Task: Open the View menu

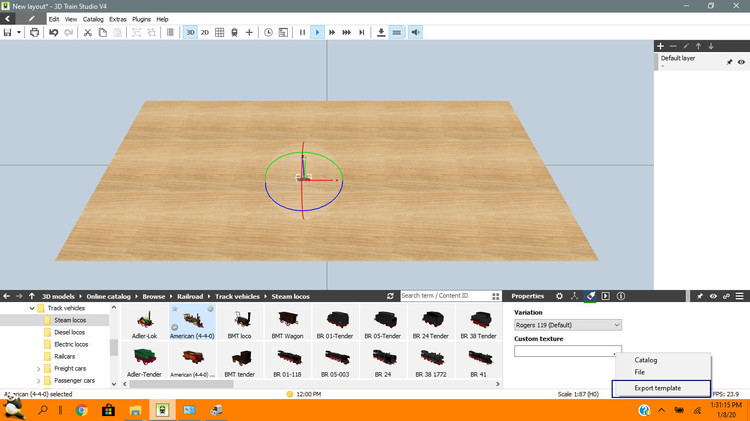Action: pyautogui.click(x=71, y=19)
